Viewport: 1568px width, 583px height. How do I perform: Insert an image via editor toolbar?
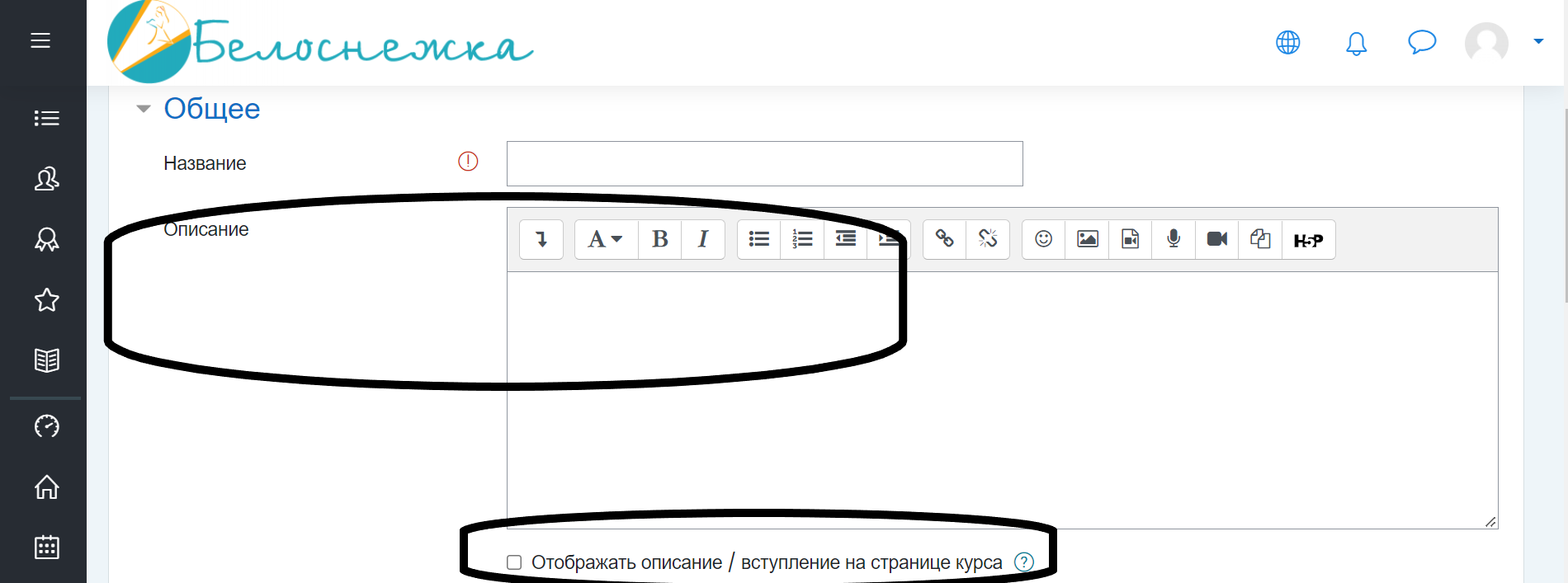[1087, 239]
